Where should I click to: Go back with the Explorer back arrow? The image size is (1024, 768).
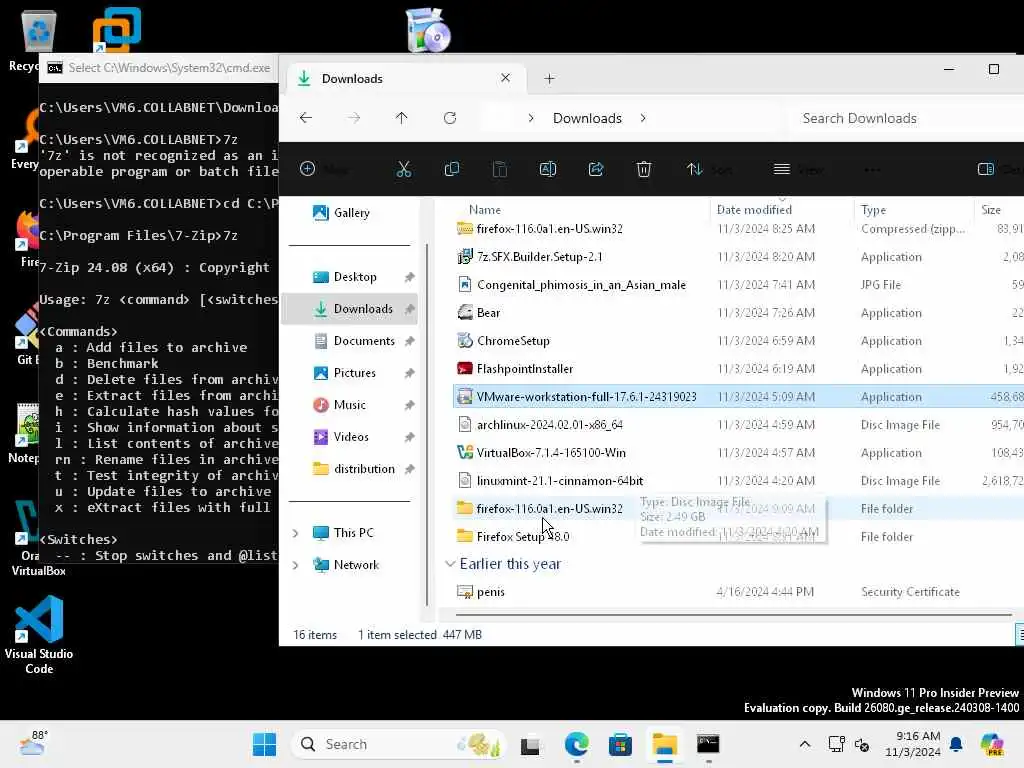point(306,118)
